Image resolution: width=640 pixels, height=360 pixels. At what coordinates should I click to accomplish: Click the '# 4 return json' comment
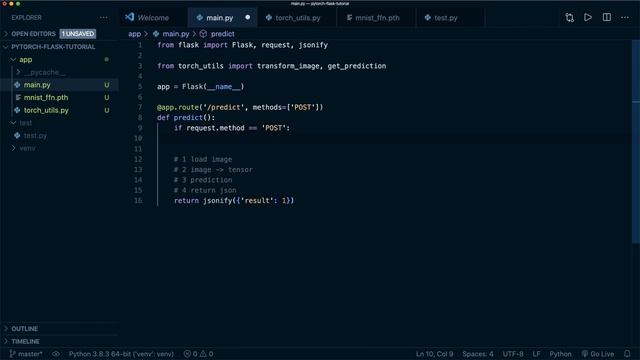coord(205,191)
